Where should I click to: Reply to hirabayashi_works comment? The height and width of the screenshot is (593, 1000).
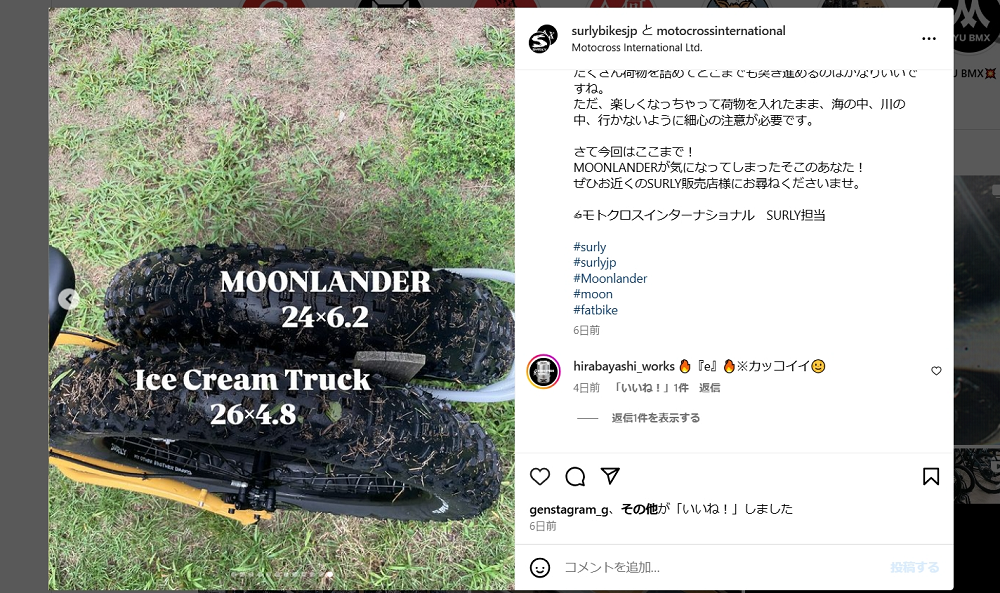pos(709,388)
